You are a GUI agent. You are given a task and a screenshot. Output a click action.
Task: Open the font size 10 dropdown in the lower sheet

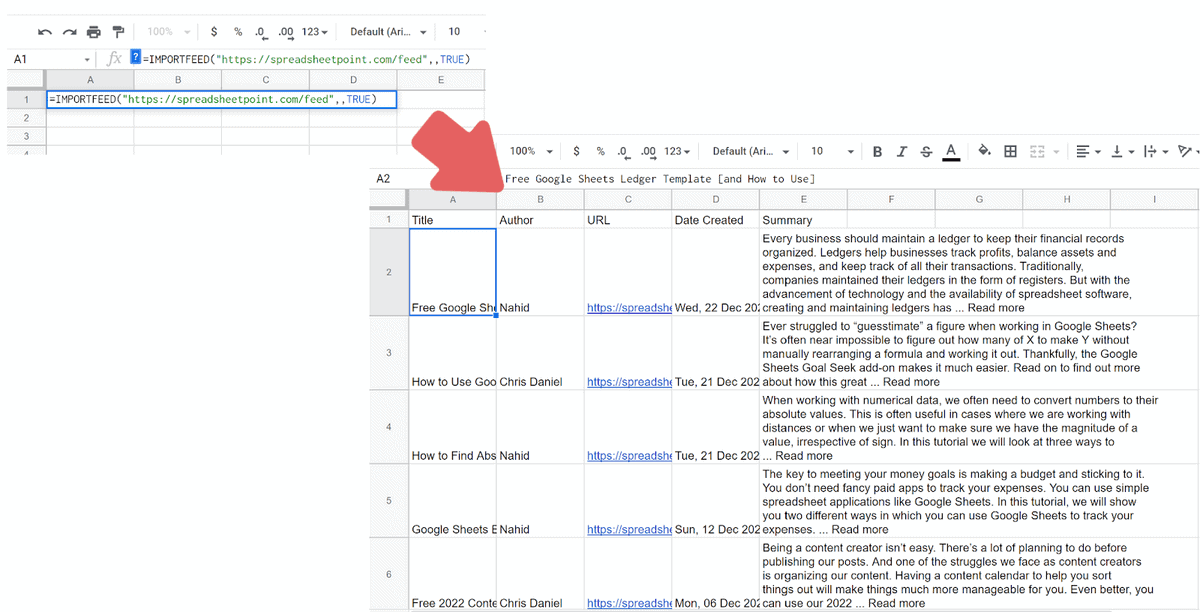pos(831,151)
